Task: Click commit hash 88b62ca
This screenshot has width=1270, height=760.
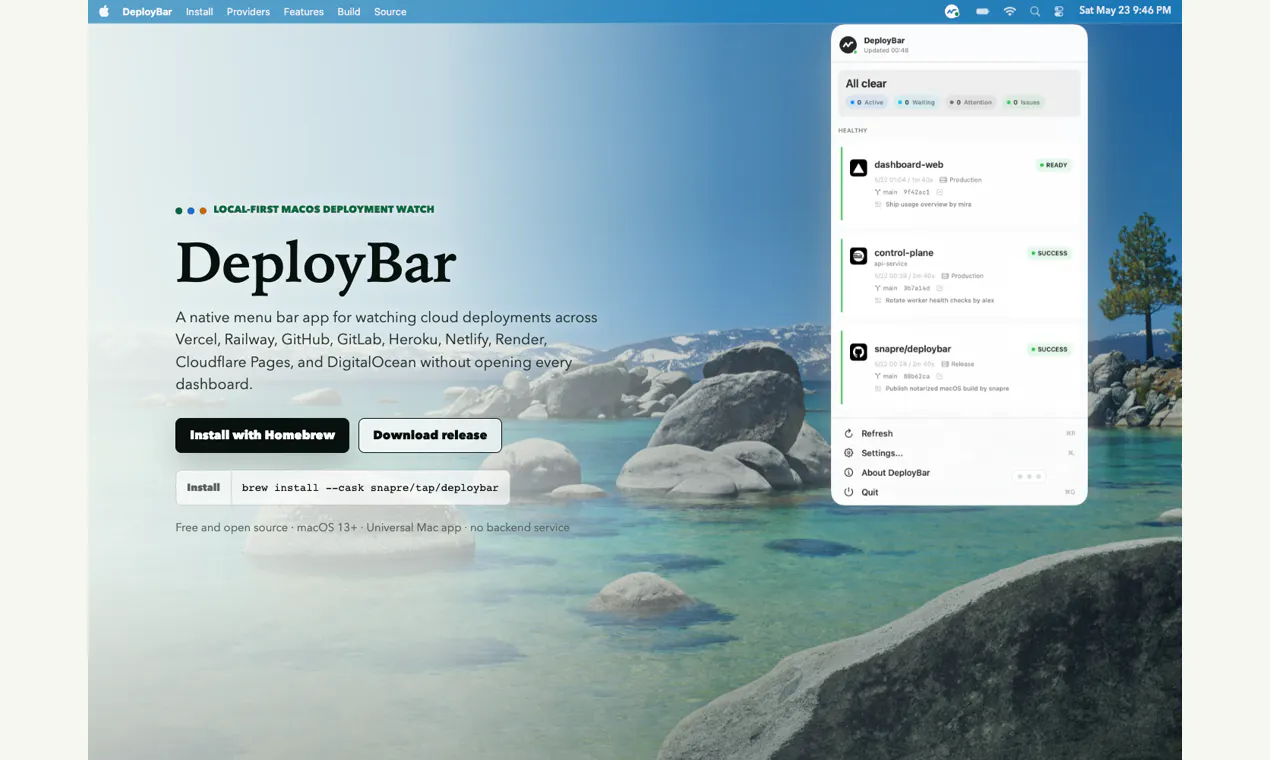Action: 916,376
